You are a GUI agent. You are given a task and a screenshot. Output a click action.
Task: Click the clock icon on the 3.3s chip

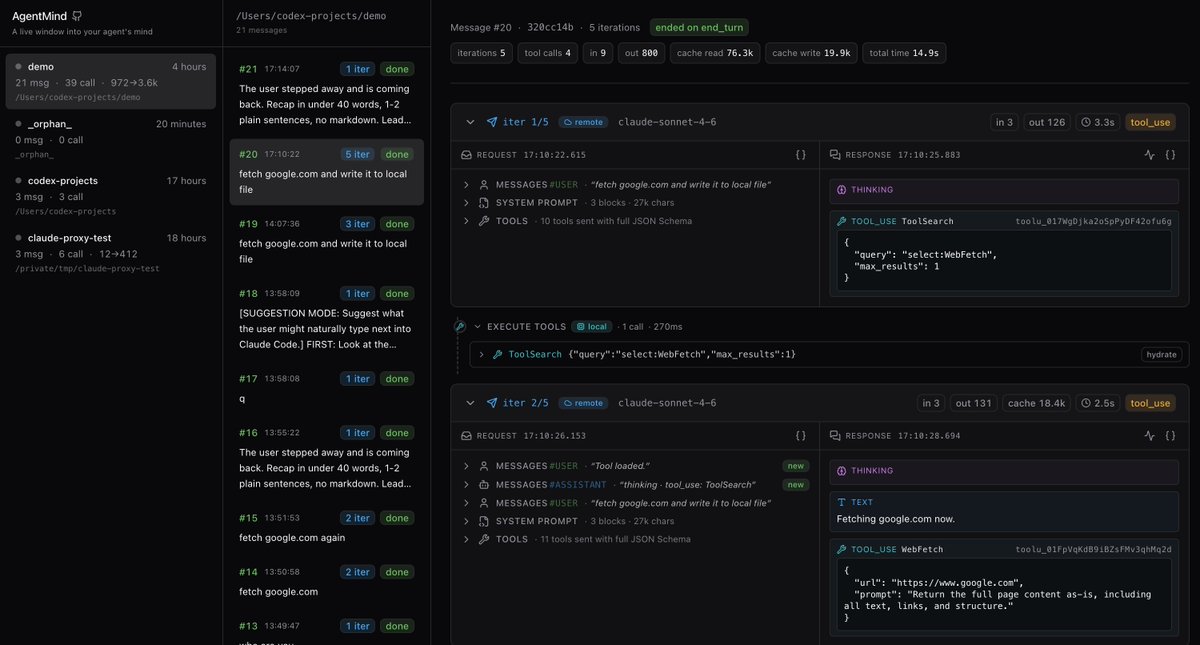tap(1086, 122)
